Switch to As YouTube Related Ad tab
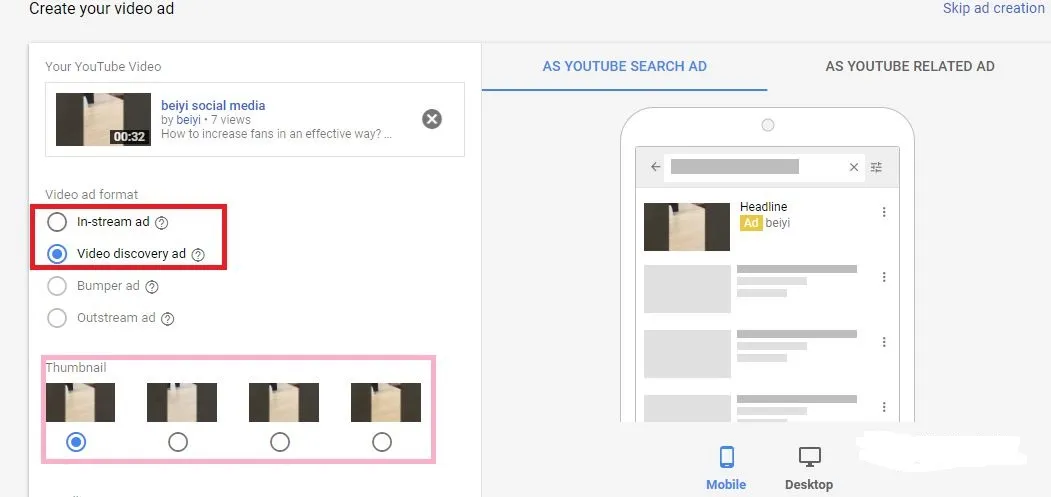The width and height of the screenshot is (1051, 497). pyautogui.click(x=909, y=67)
